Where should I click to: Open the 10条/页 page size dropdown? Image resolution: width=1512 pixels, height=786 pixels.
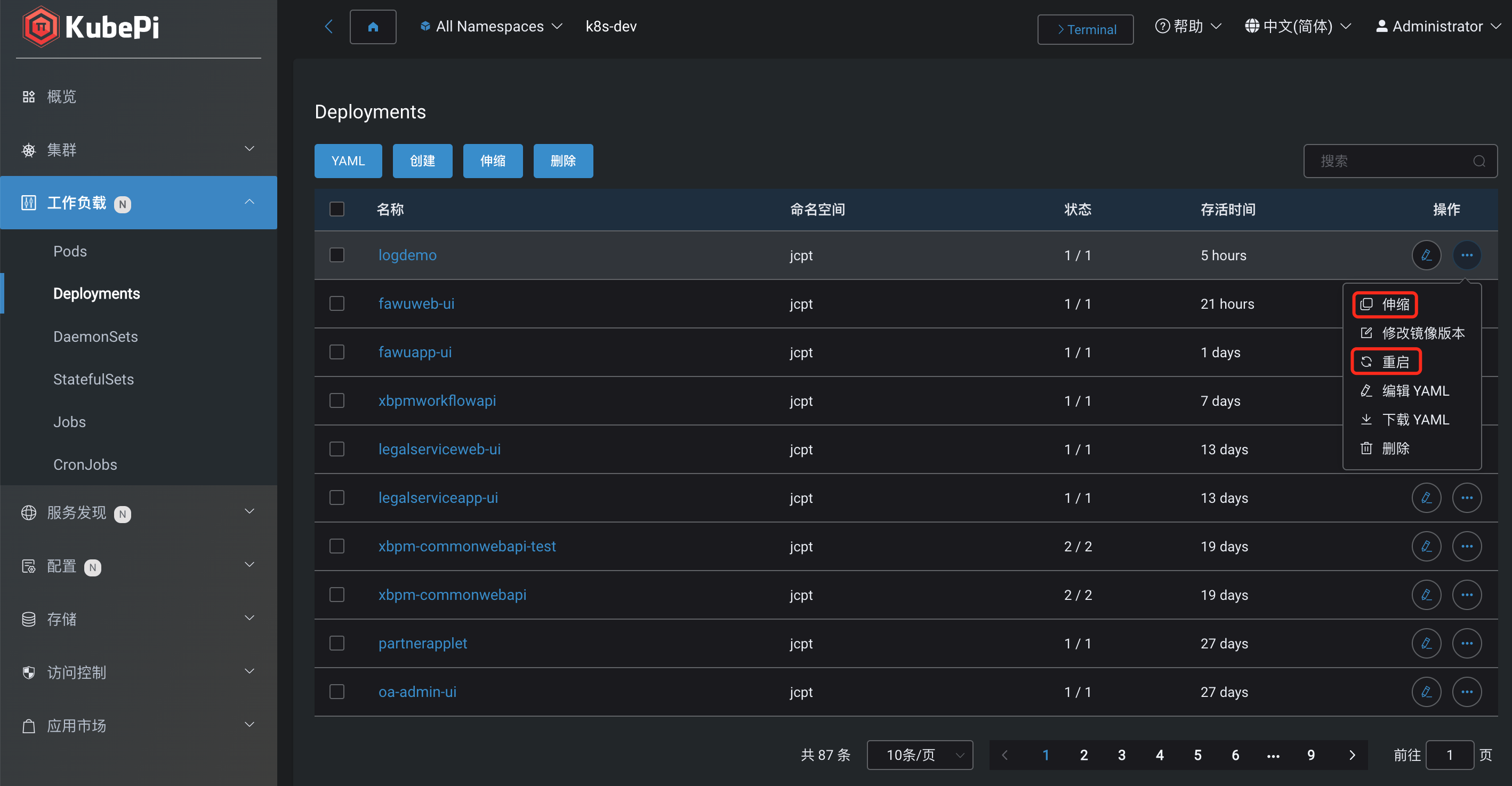click(x=919, y=755)
